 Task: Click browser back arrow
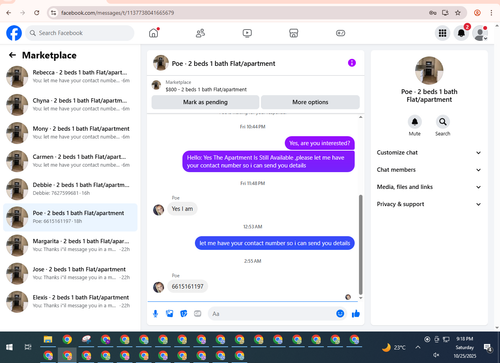(x=9, y=13)
